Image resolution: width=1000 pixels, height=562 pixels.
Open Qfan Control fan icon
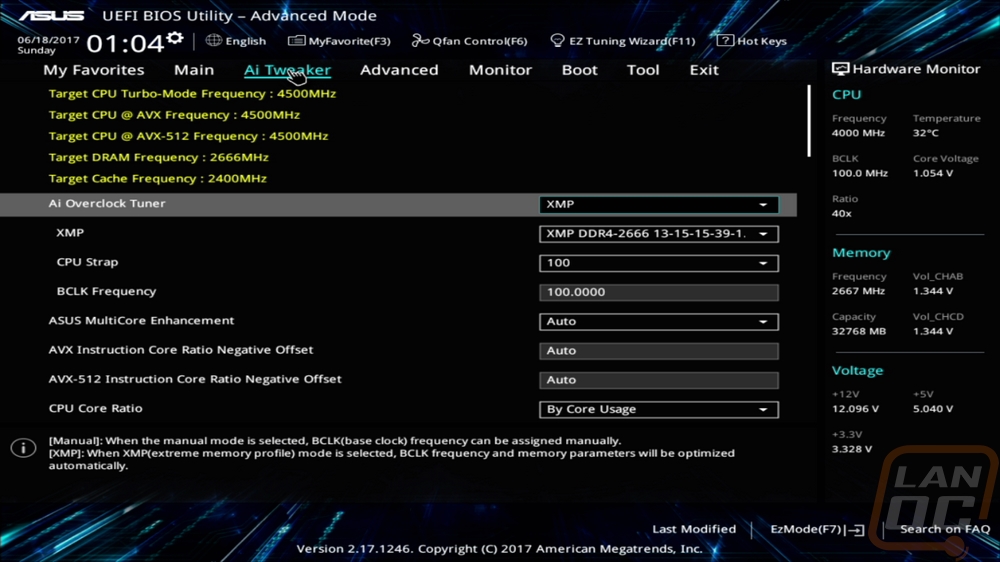pos(420,41)
